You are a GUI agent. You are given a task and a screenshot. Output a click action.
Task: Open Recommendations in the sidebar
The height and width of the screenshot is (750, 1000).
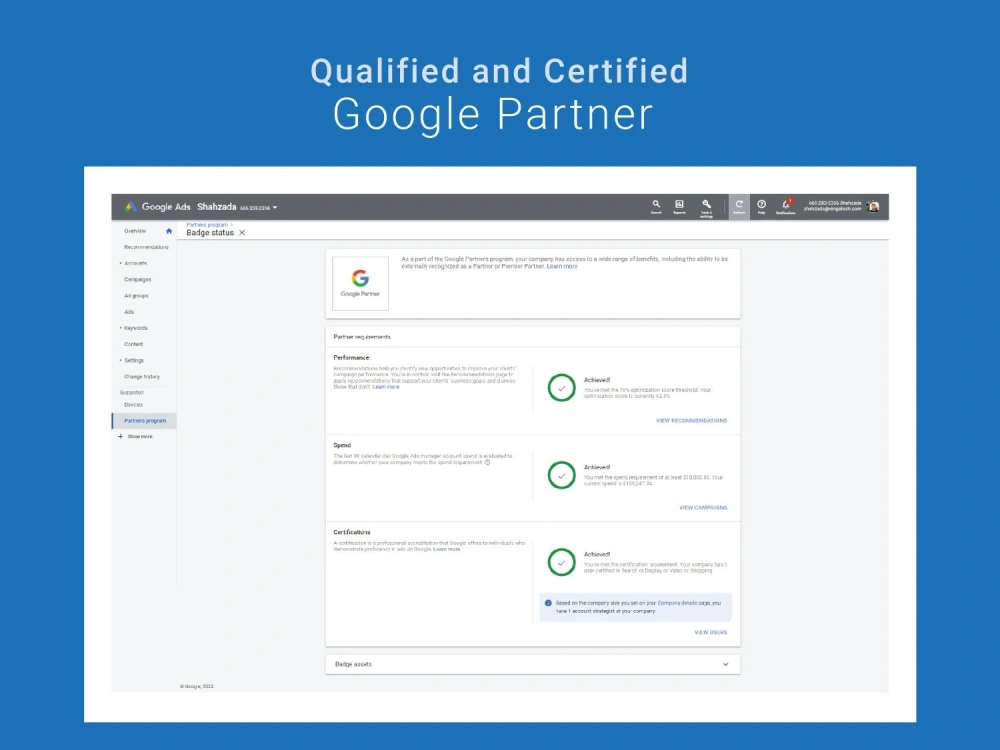(x=146, y=247)
